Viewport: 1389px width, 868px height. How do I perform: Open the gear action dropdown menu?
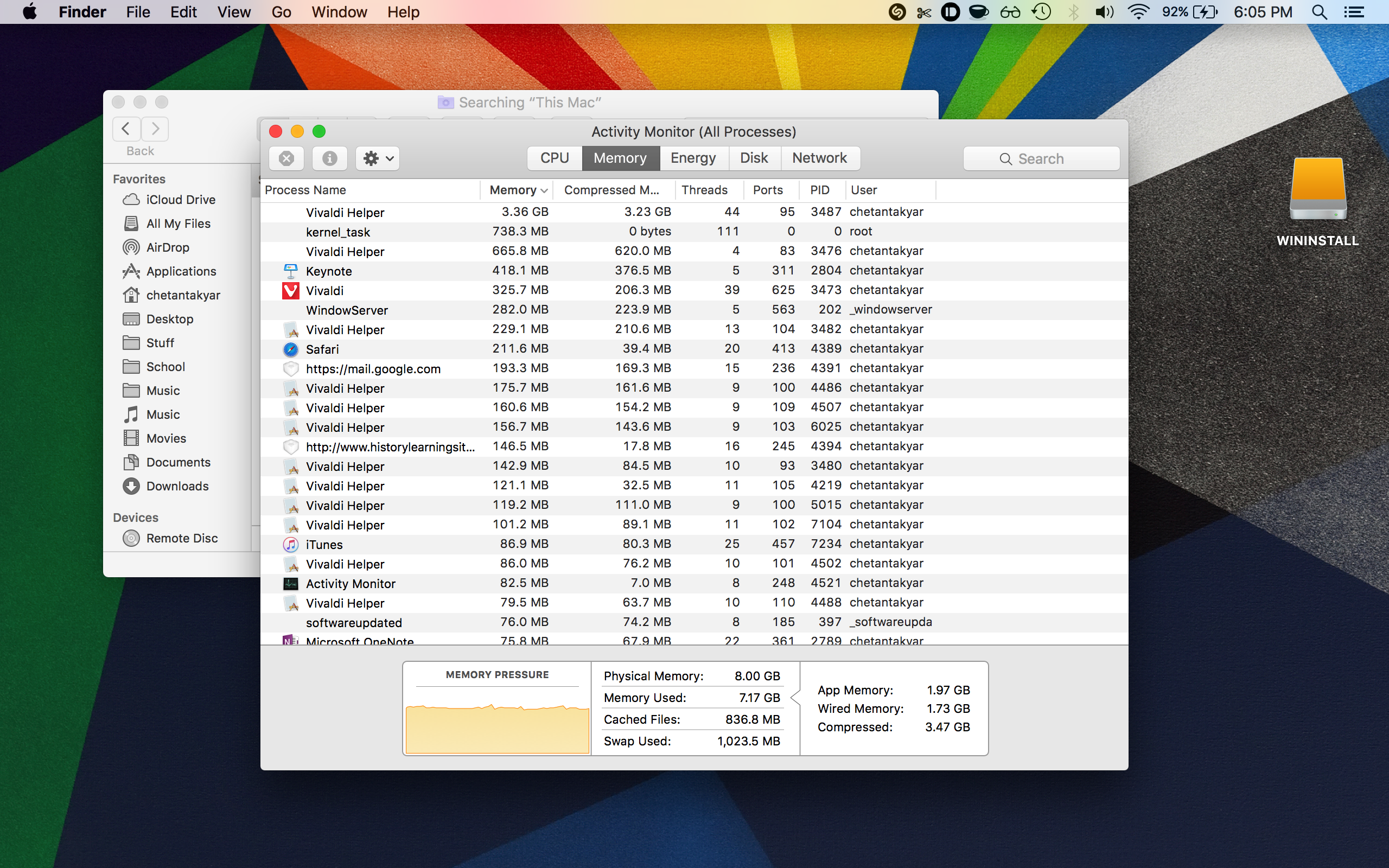(378, 158)
